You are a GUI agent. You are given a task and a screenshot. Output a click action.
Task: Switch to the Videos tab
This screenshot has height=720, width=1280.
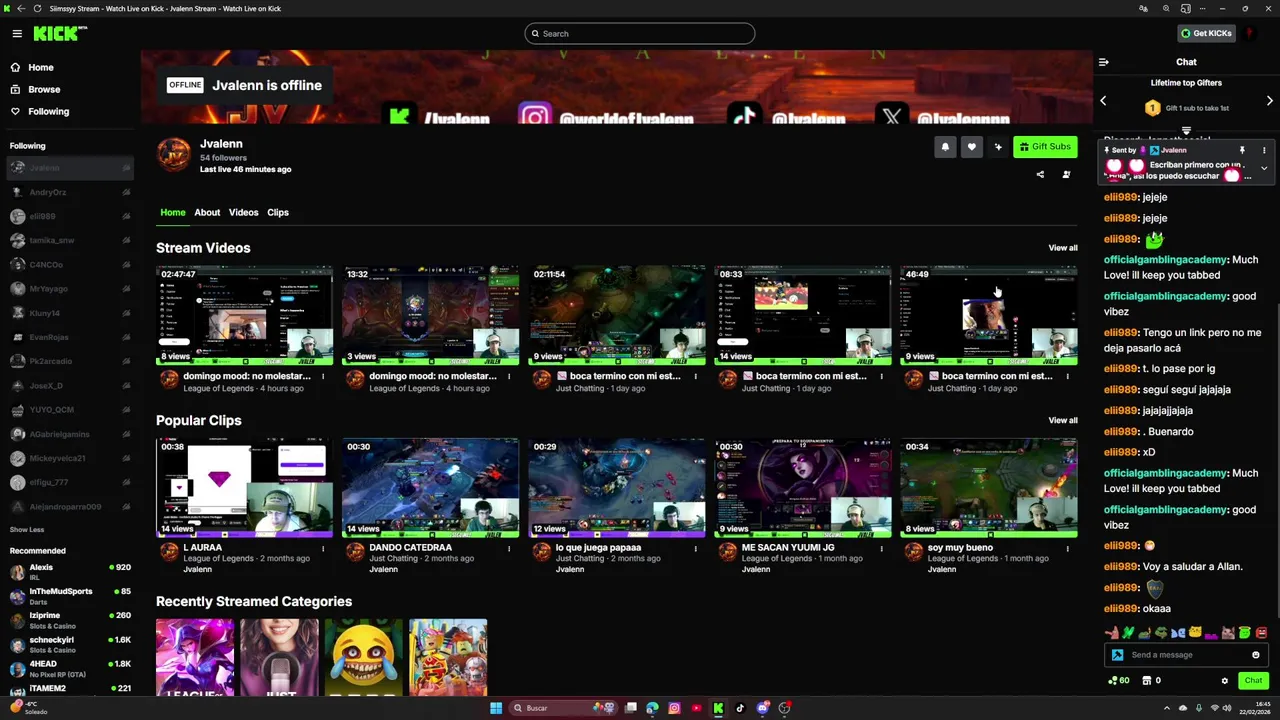(243, 212)
